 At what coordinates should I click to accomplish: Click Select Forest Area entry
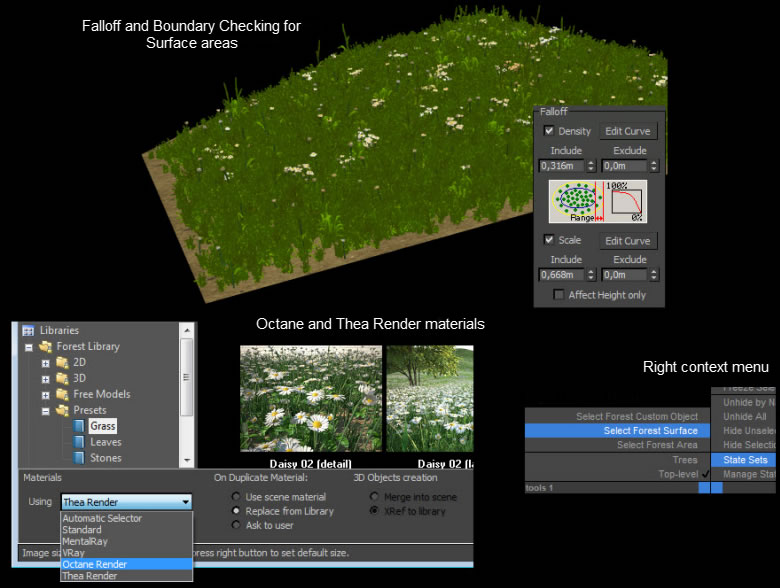(x=617, y=445)
